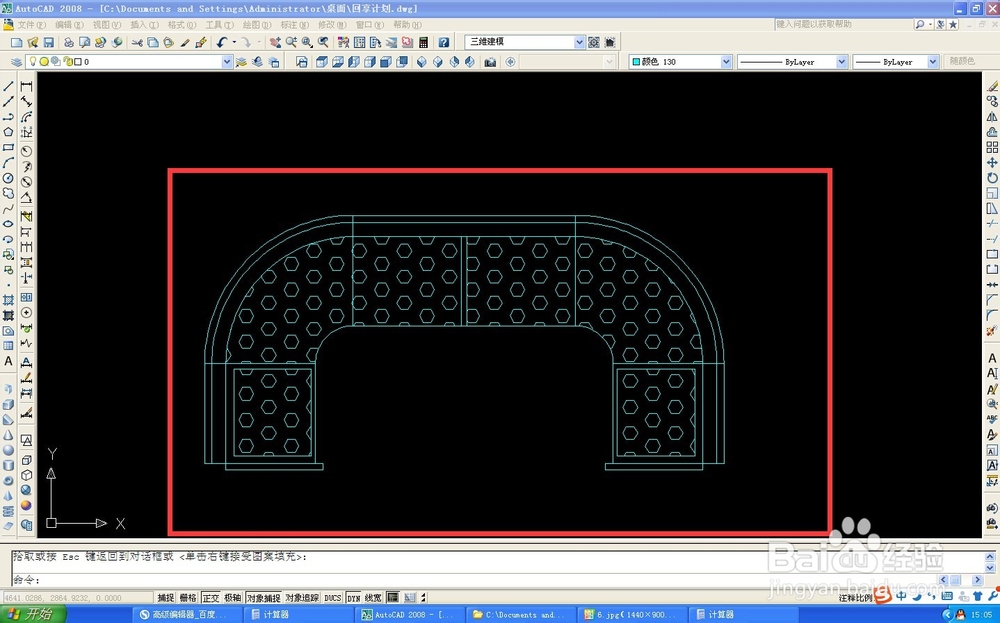
Task: Click the Redo arrow icon
Action: click(246, 42)
